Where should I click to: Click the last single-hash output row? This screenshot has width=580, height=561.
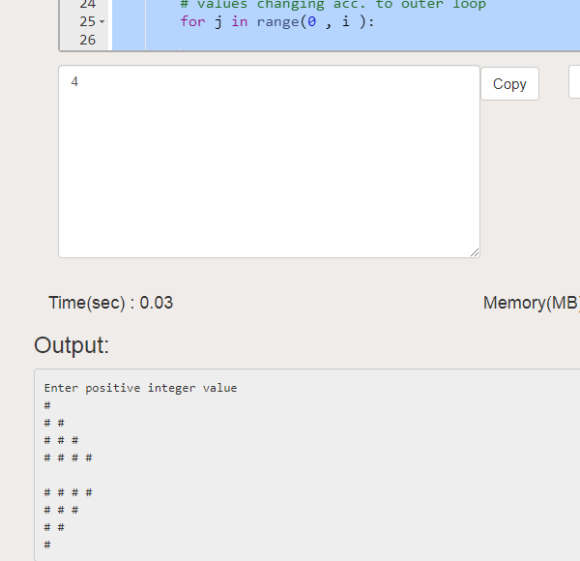click(47, 545)
